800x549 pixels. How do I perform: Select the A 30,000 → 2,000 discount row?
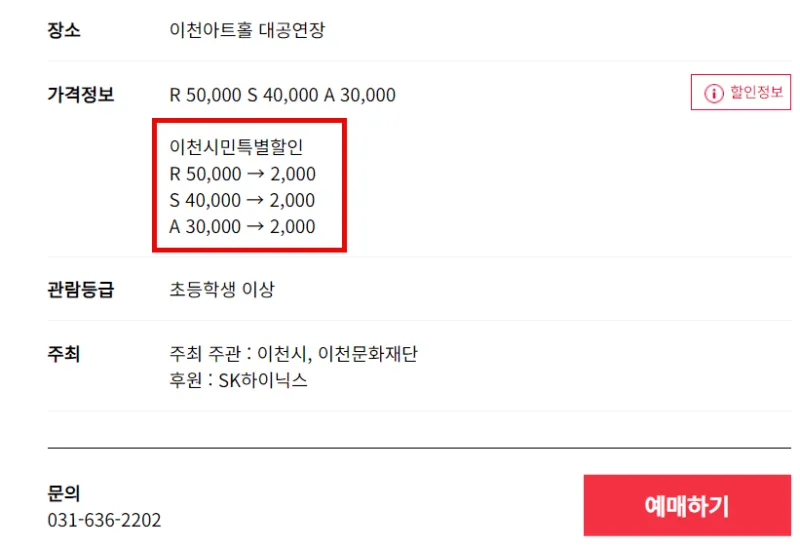[242, 227]
